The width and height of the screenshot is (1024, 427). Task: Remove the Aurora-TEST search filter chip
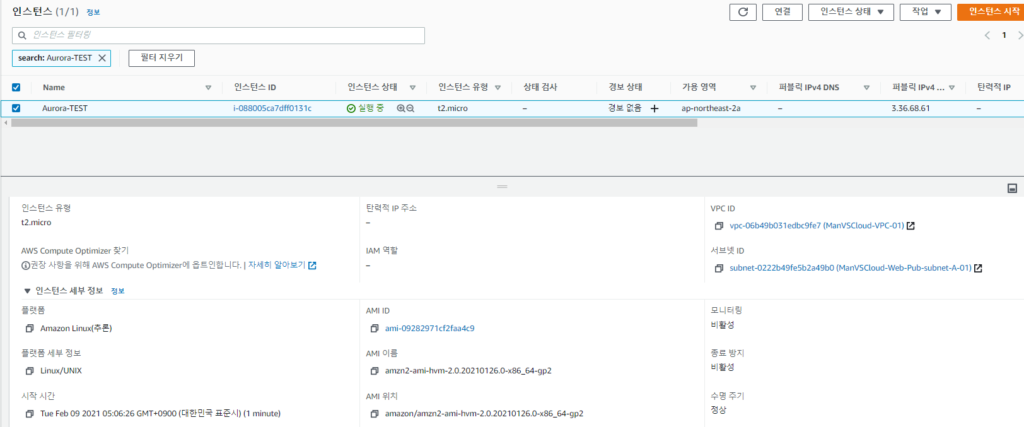pos(102,58)
